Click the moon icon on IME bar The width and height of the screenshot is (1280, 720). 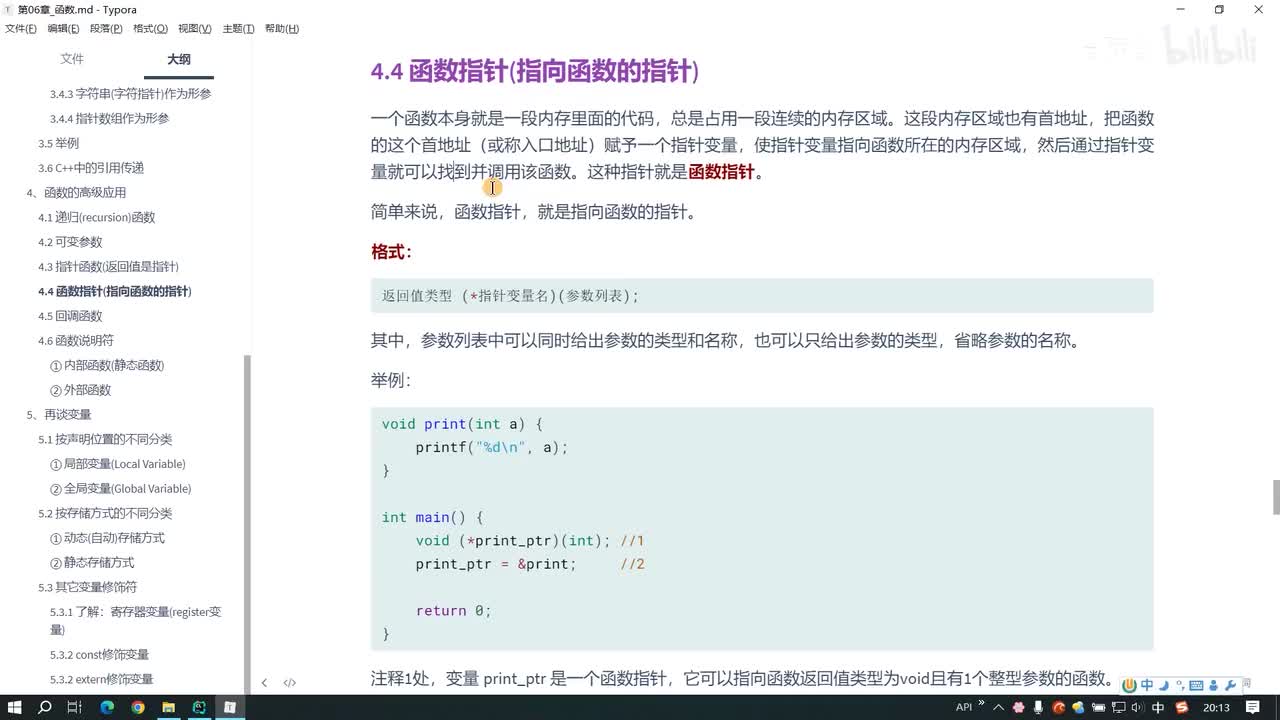[1163, 686]
